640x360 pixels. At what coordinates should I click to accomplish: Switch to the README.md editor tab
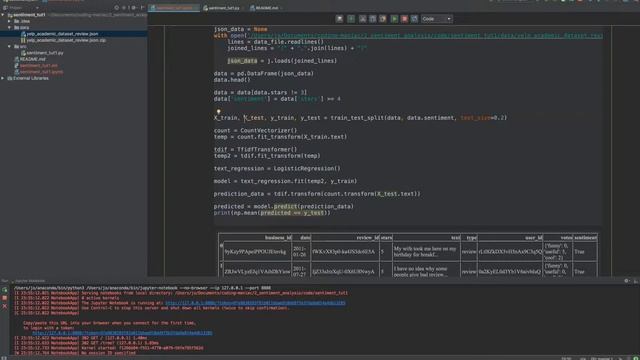coord(266,8)
